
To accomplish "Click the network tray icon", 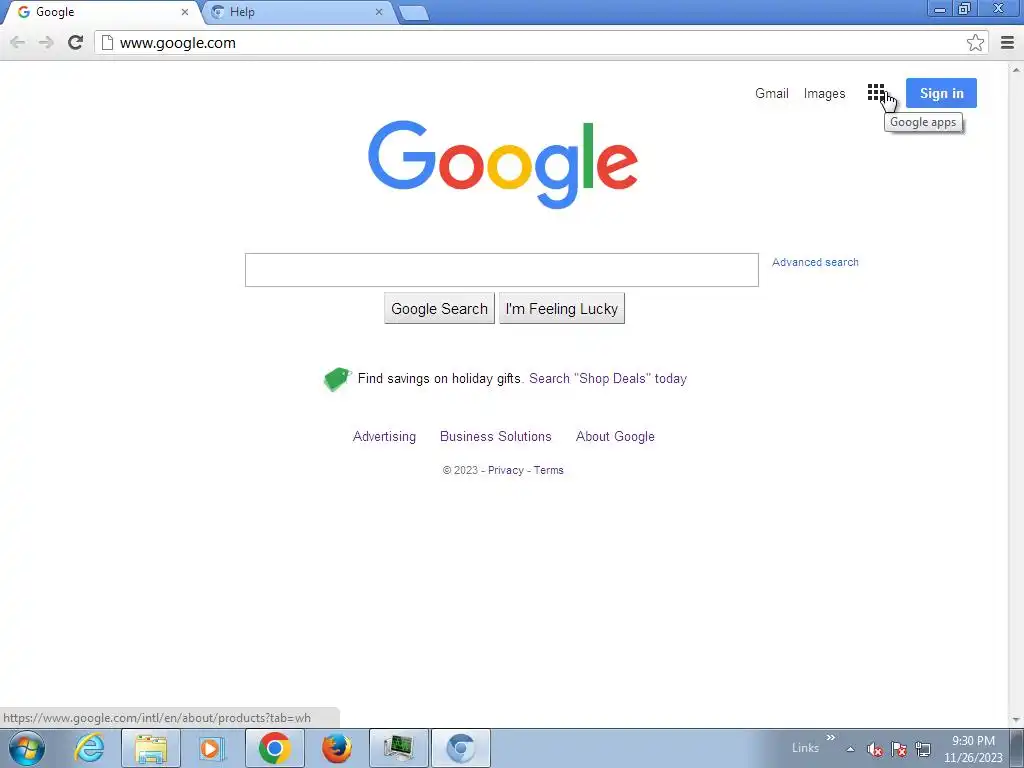I will click(x=923, y=750).
